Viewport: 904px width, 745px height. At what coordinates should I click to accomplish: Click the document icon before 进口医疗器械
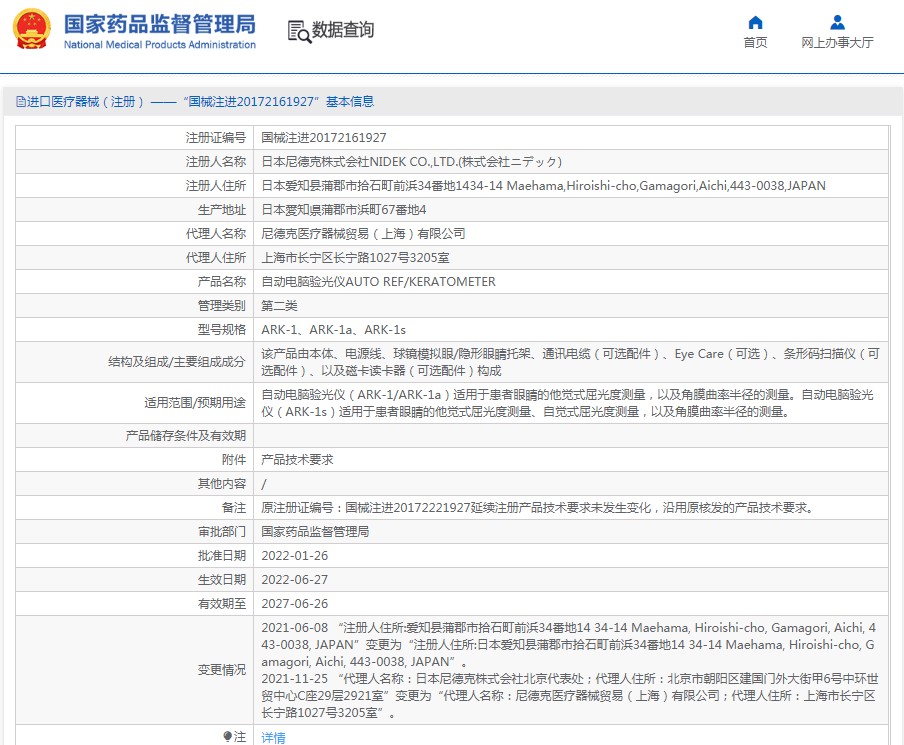[x=21, y=102]
